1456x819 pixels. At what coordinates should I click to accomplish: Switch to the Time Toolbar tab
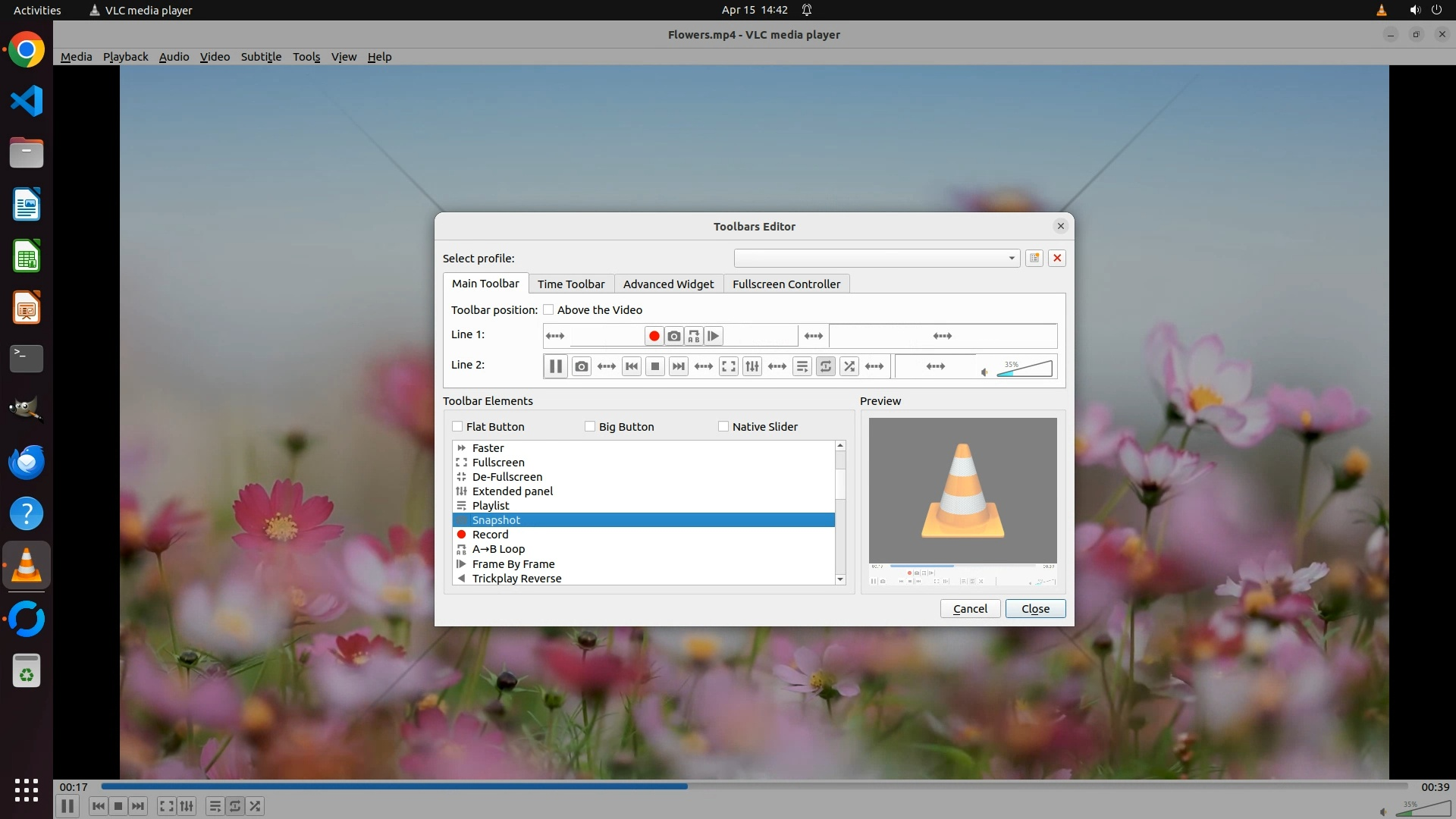click(x=570, y=284)
